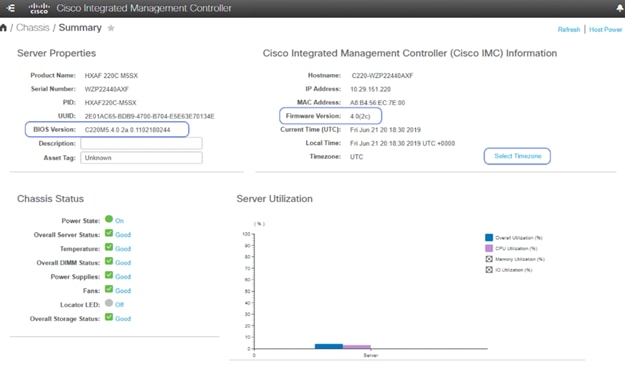Select the UUID value text
Screen dimensions: 625x376
149,116
